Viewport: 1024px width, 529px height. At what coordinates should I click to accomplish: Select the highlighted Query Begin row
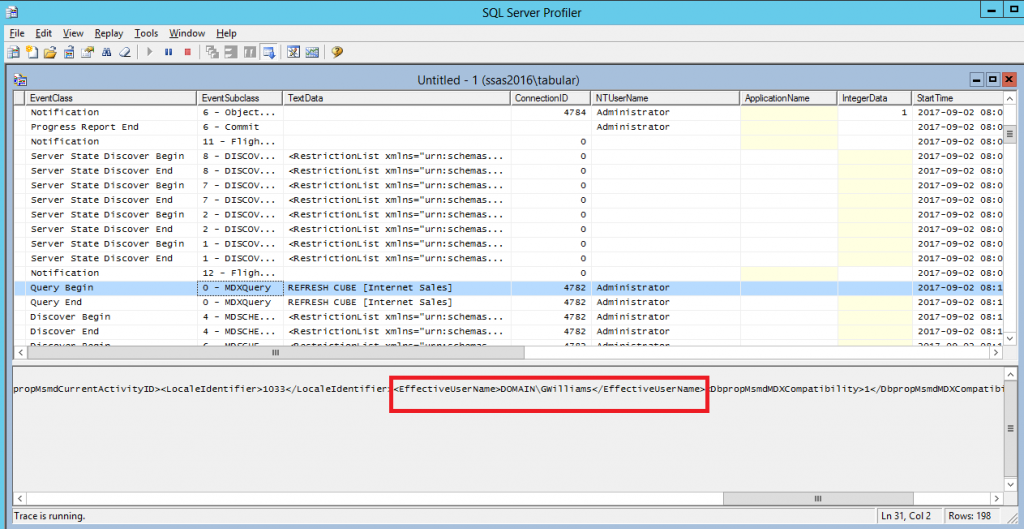508,287
